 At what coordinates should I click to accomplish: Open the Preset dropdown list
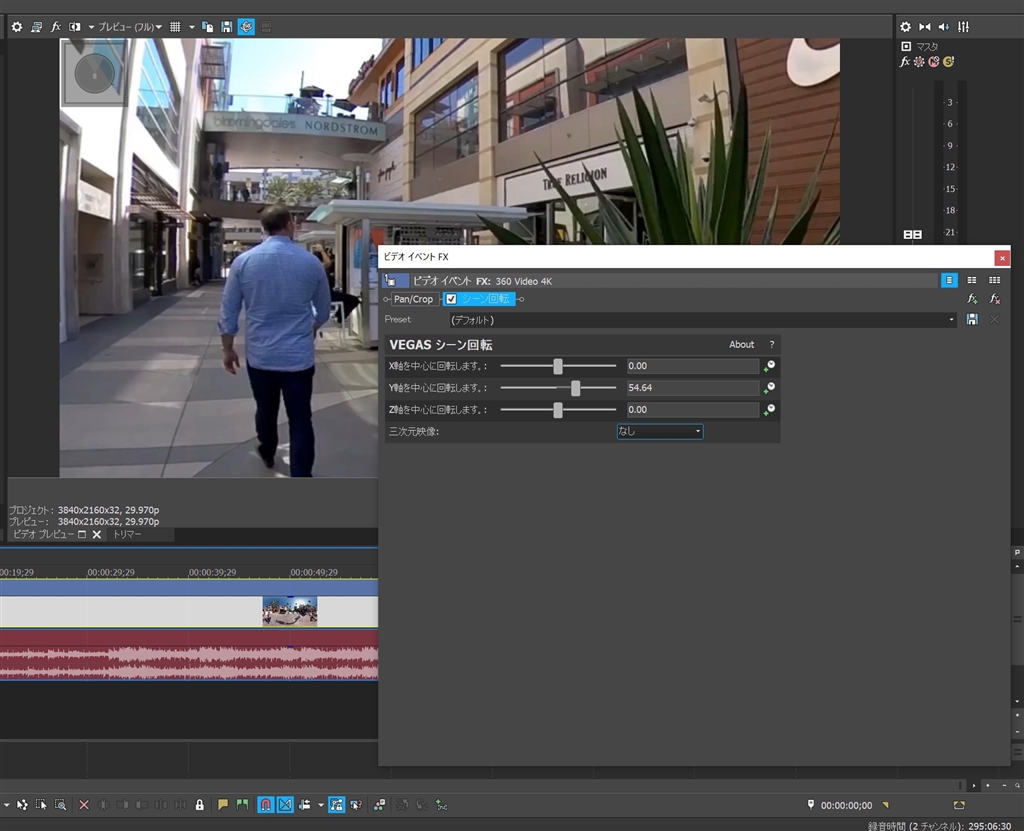(952, 320)
